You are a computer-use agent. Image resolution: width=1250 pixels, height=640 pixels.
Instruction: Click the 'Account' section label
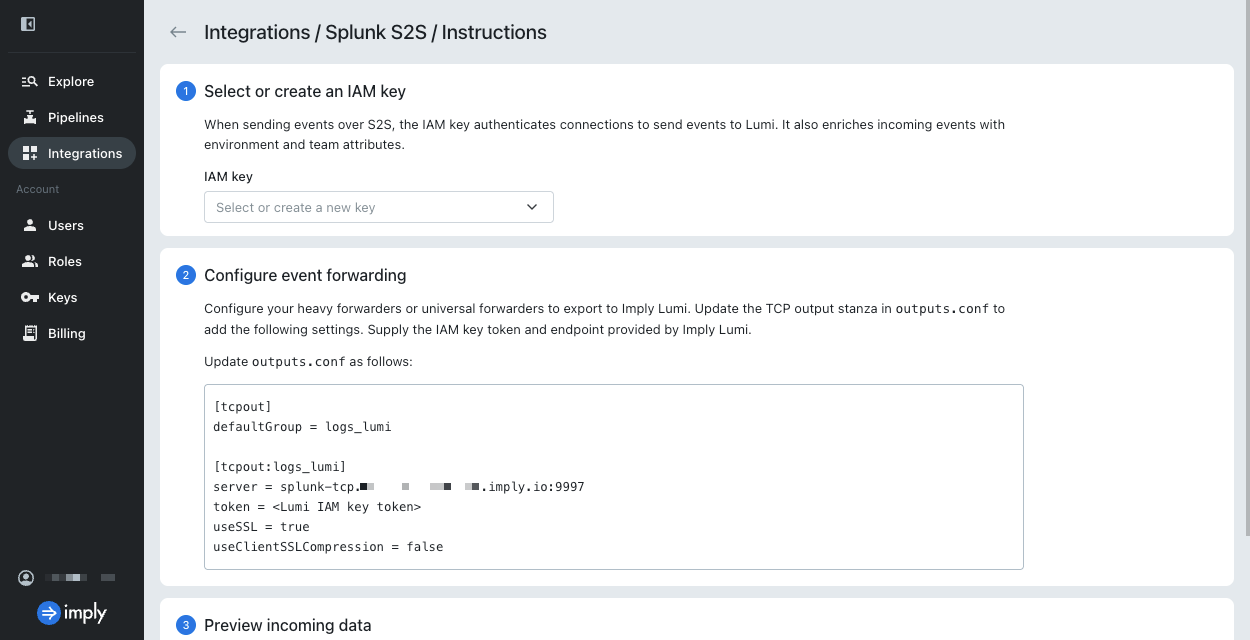[38, 189]
